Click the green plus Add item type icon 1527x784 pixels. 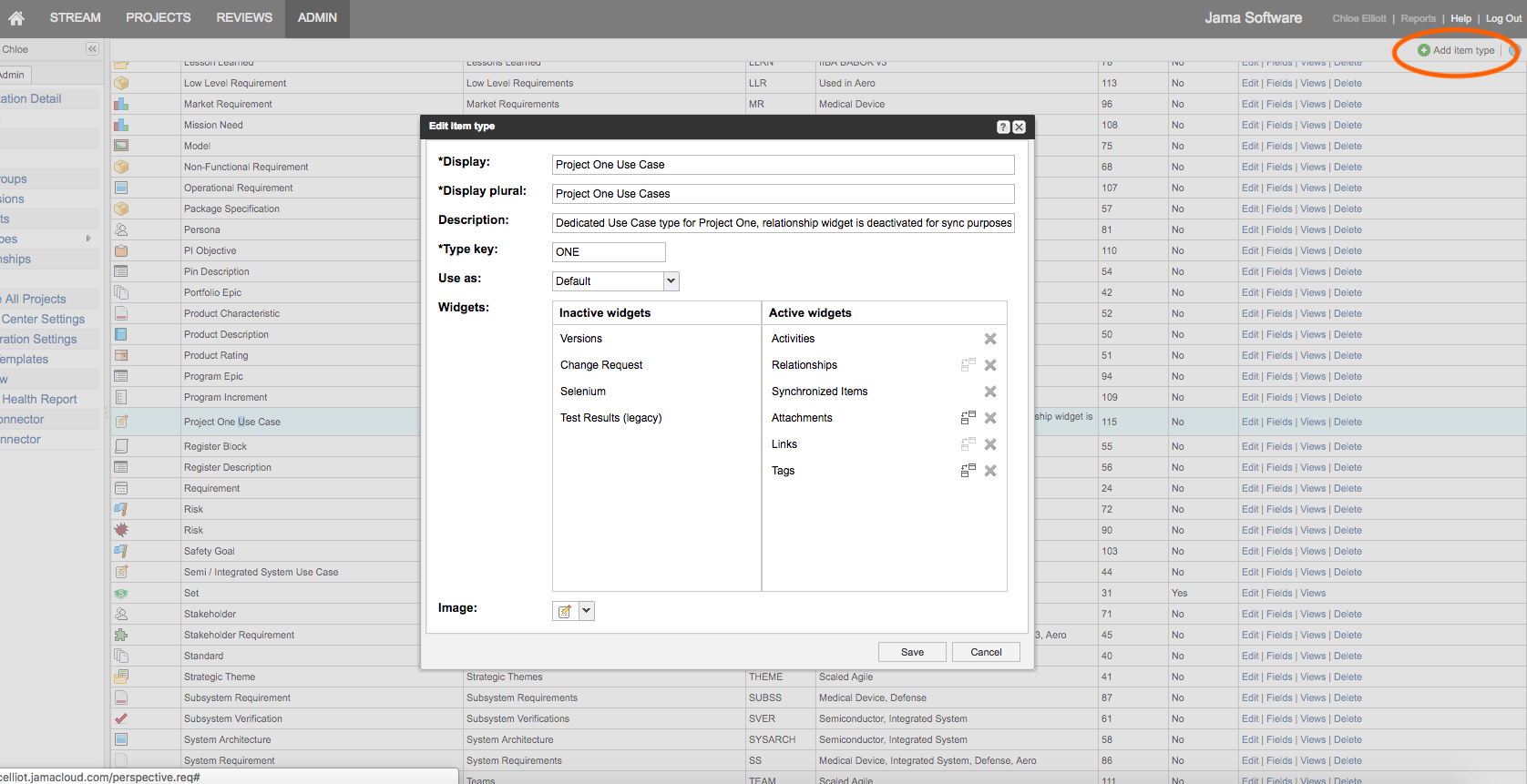1424,50
